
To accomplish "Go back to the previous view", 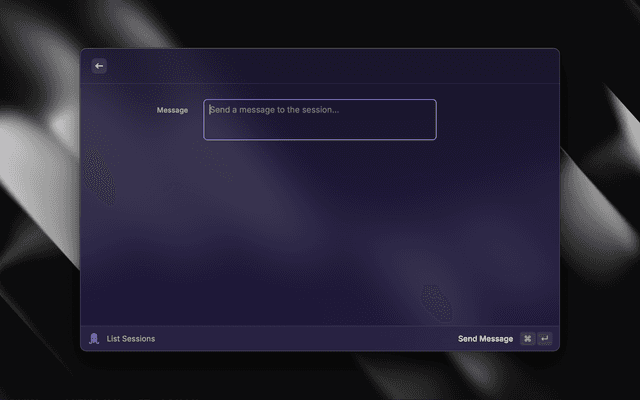I will (99, 66).
